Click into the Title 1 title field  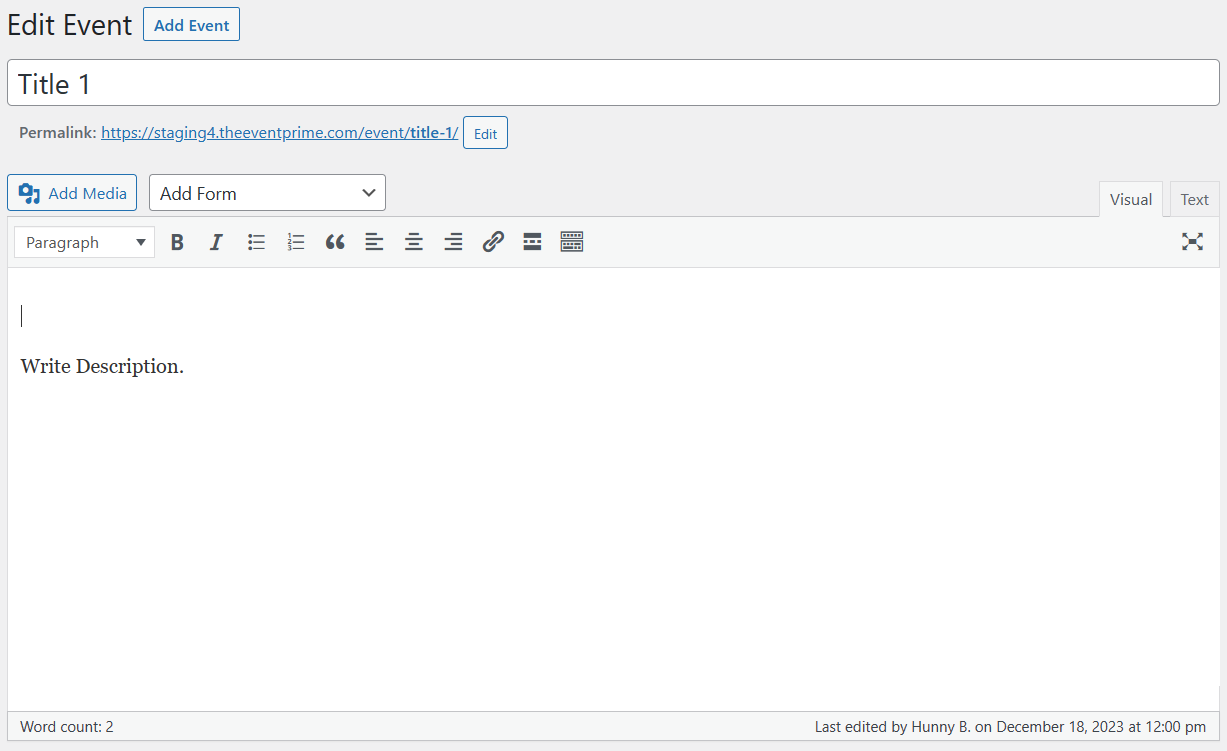click(613, 83)
